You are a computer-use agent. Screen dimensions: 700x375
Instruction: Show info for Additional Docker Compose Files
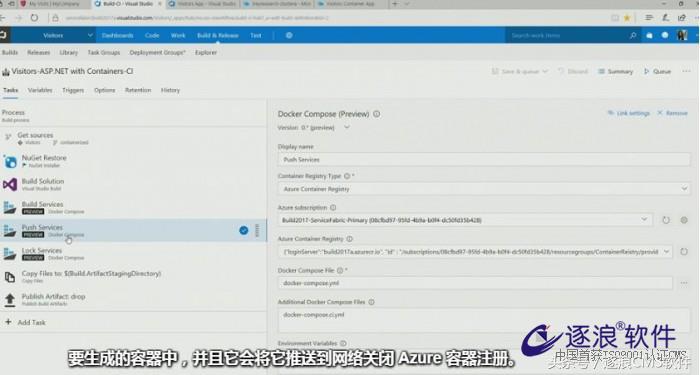(371, 302)
